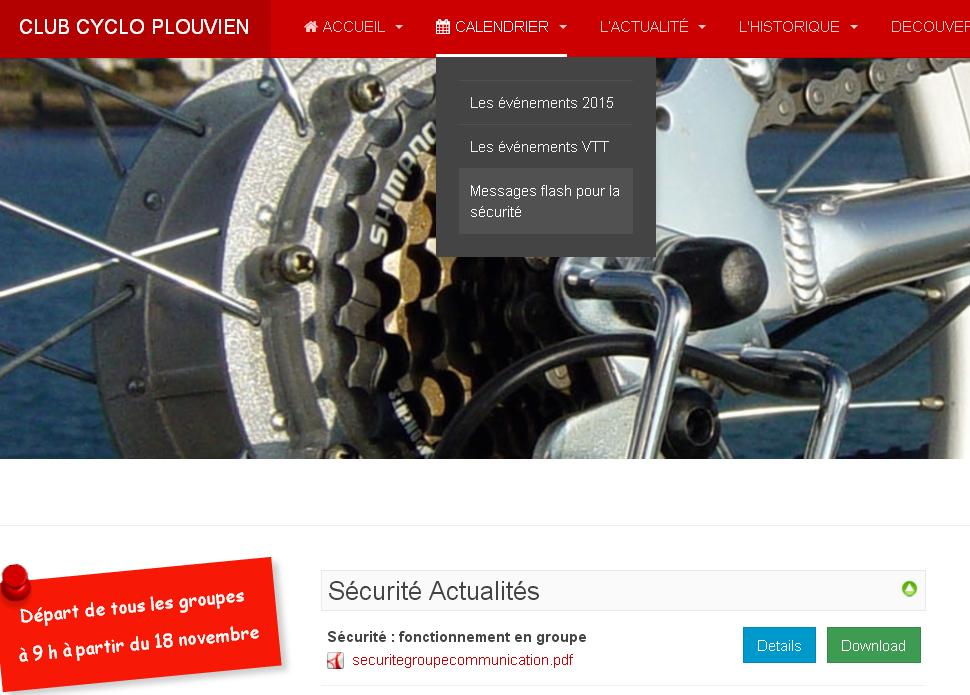970x695 pixels.
Task: Click the blue Details button
Action: tap(779, 645)
